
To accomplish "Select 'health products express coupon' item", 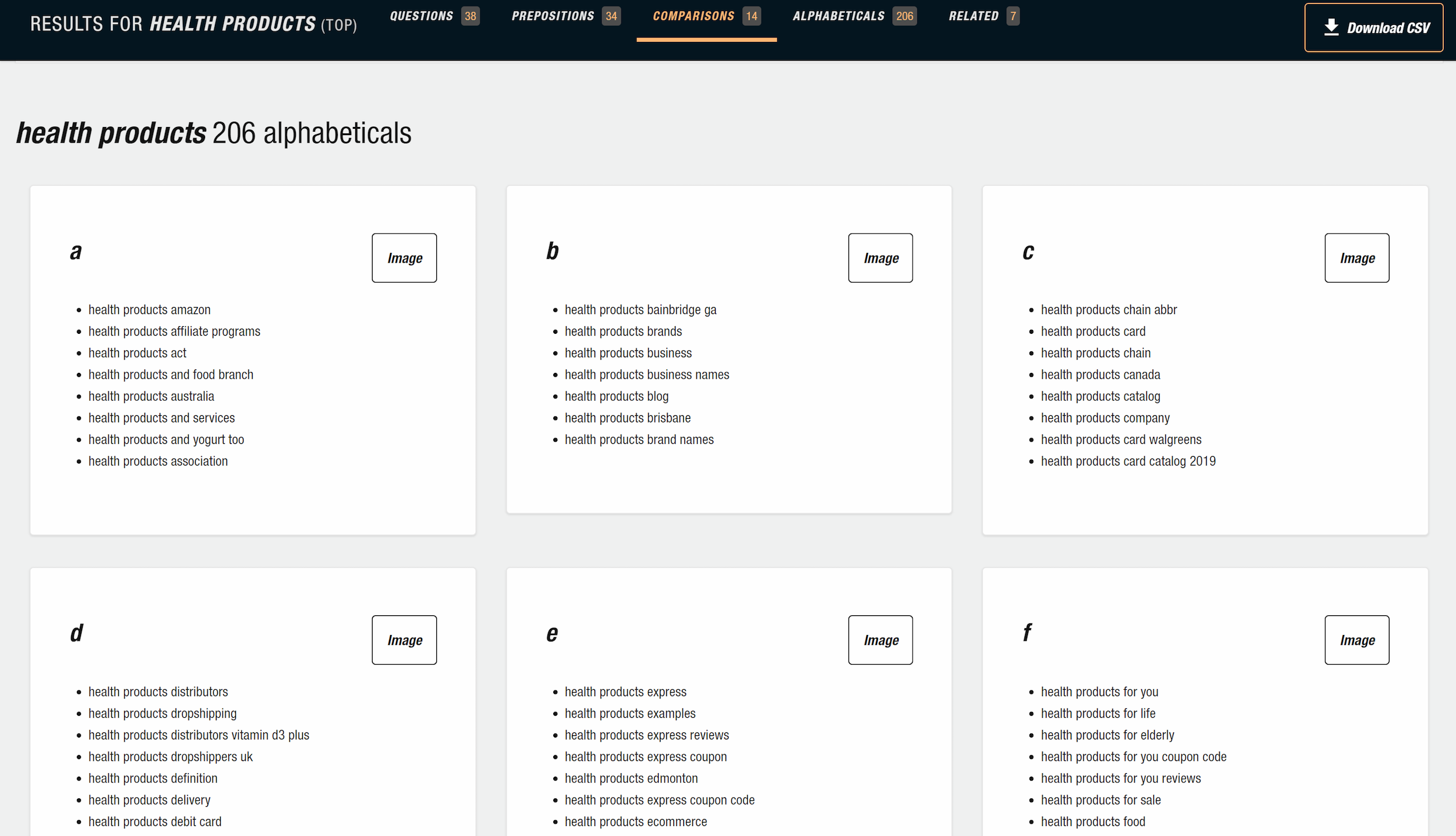I will (x=645, y=757).
